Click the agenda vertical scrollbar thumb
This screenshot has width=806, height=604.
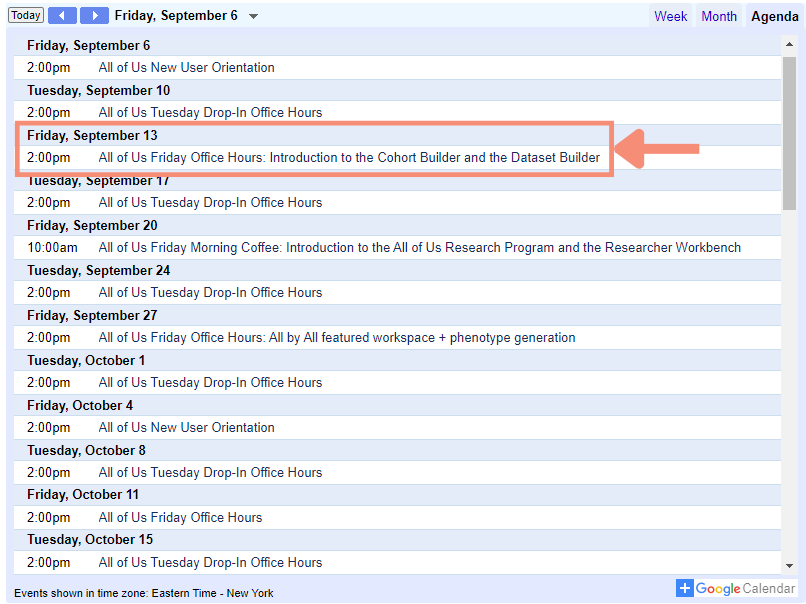click(x=789, y=133)
